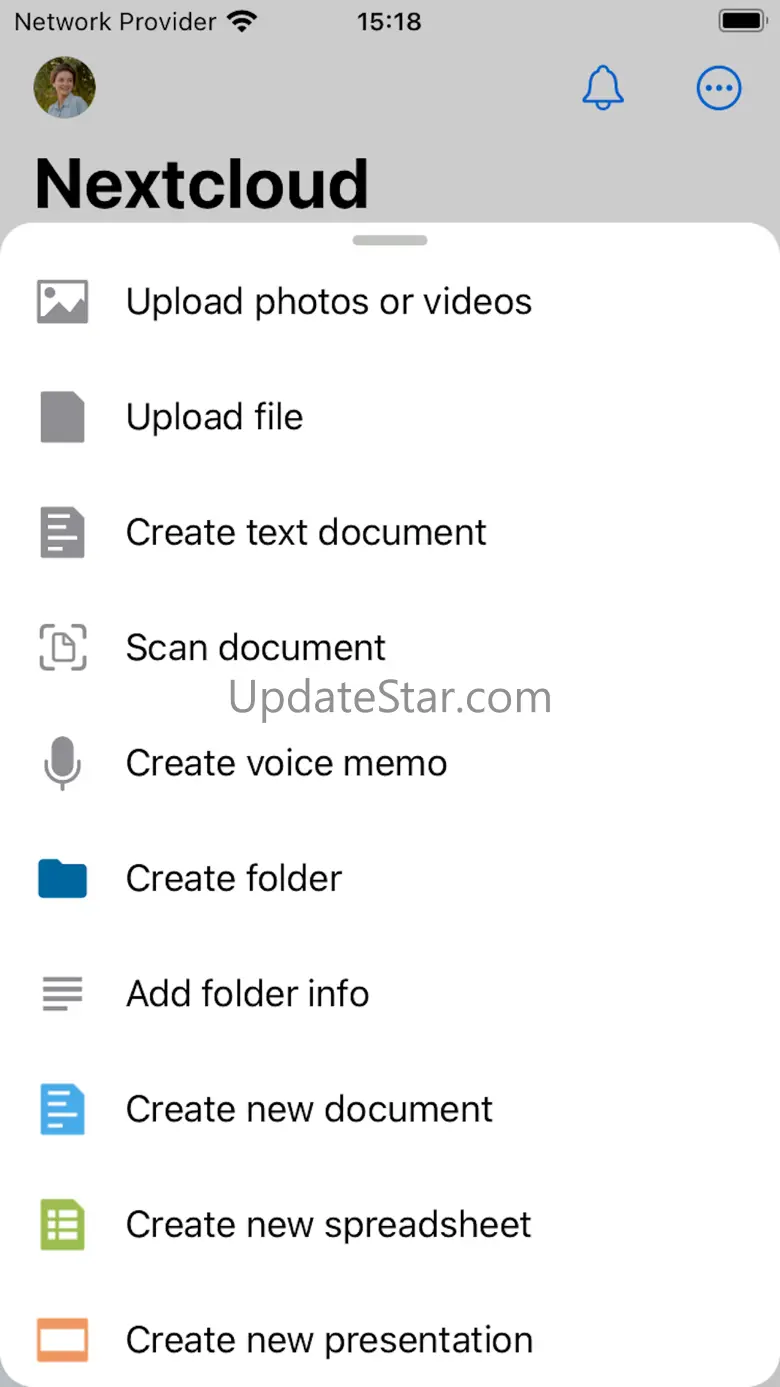
Task: Choose Scan document
Action: click(390, 647)
